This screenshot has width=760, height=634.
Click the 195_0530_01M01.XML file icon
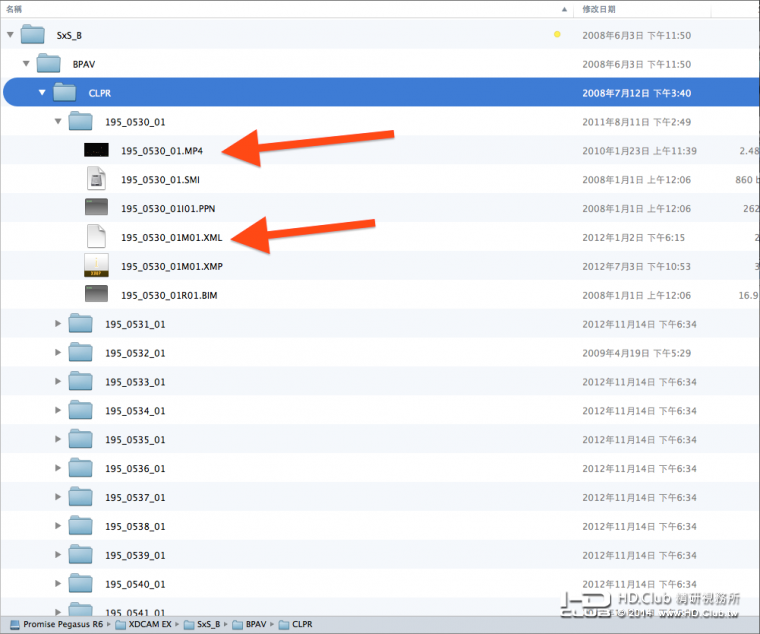[x=96, y=237]
